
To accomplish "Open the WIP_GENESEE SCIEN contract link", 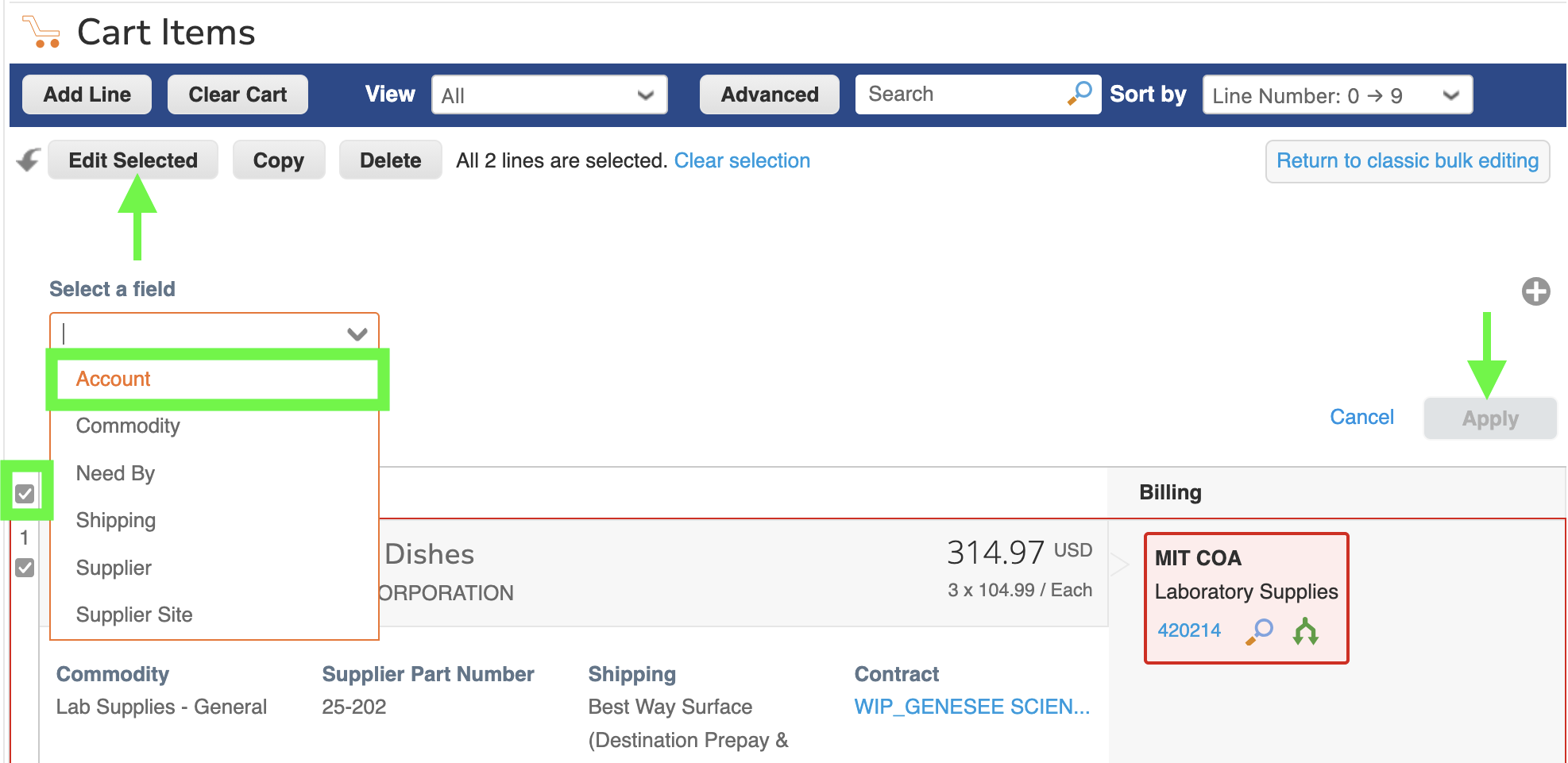I will 971,707.
